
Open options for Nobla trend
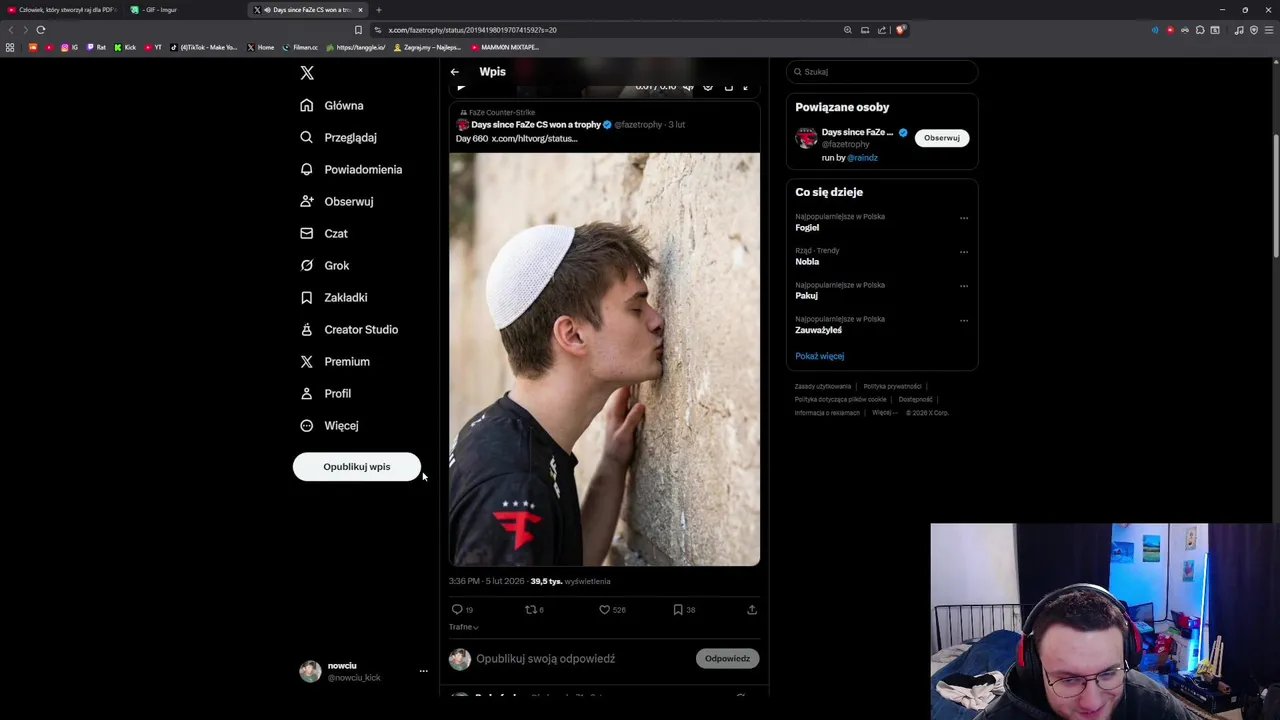964,252
